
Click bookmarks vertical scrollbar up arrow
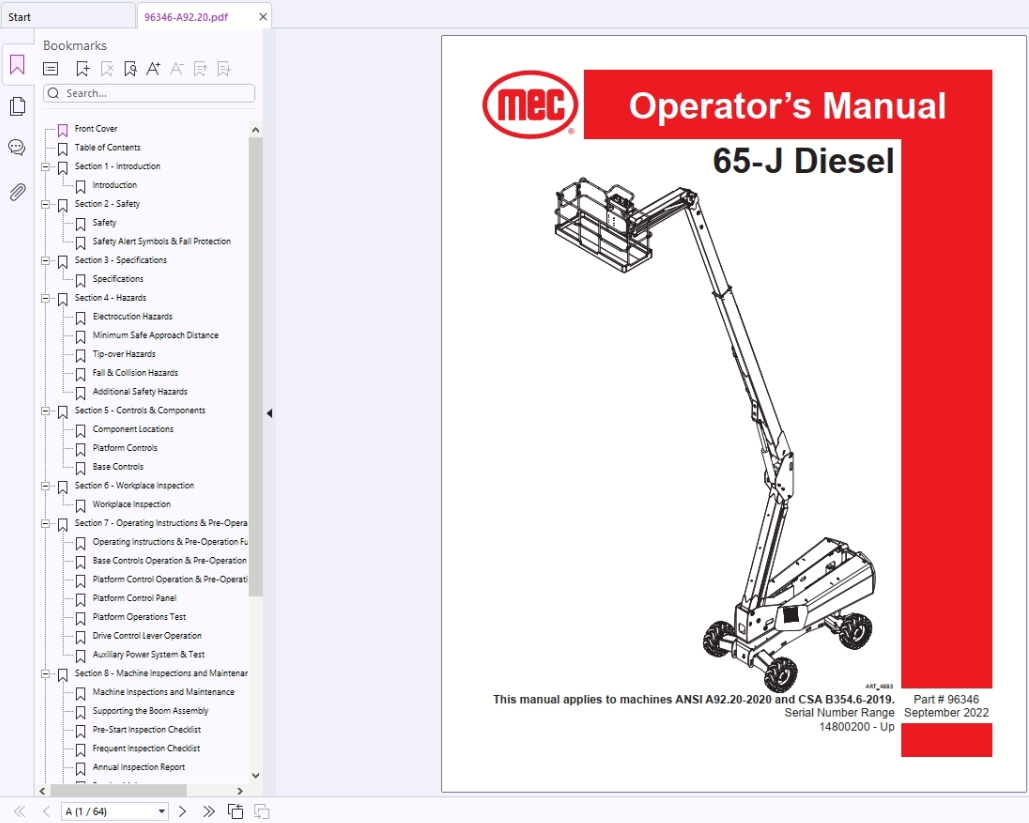coord(255,130)
